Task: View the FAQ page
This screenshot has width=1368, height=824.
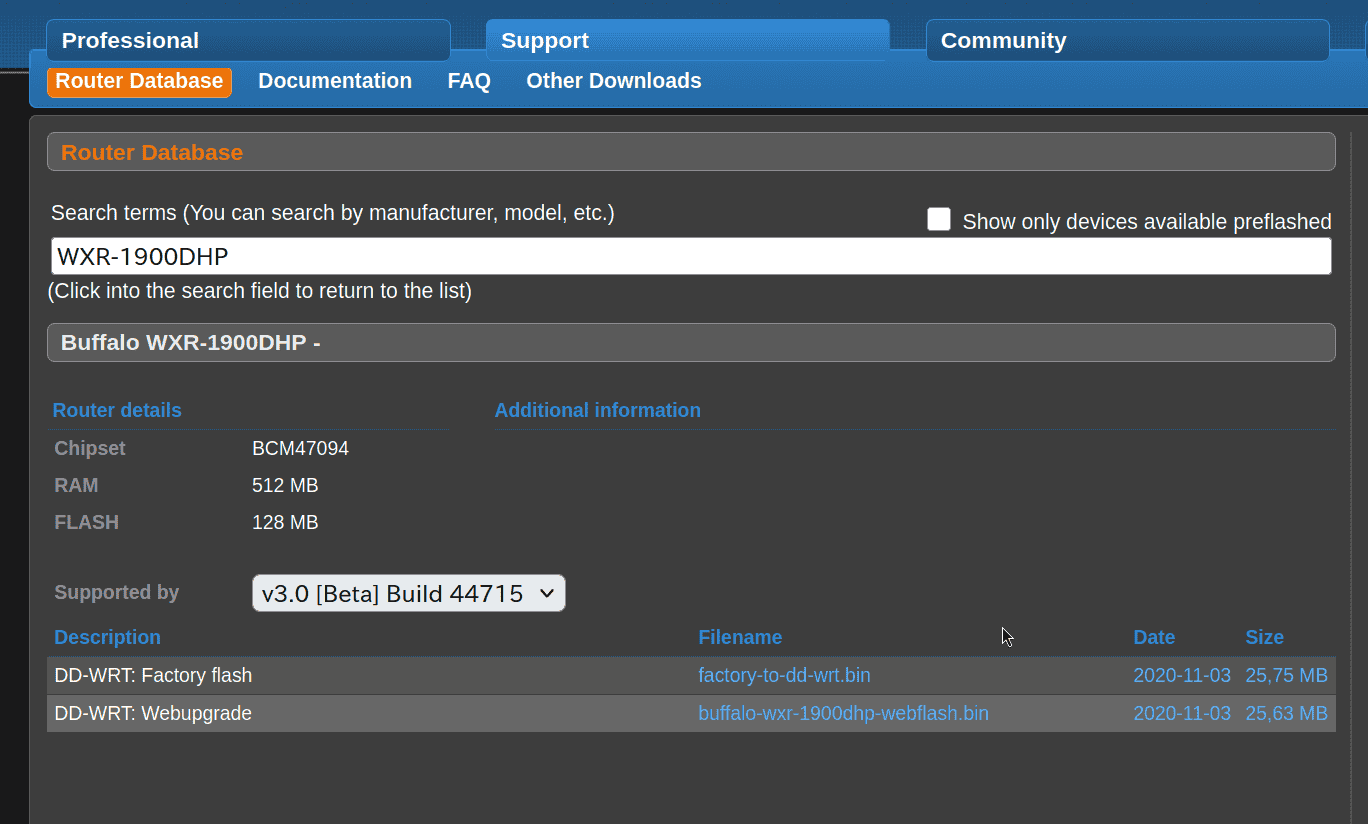Action: tap(468, 81)
